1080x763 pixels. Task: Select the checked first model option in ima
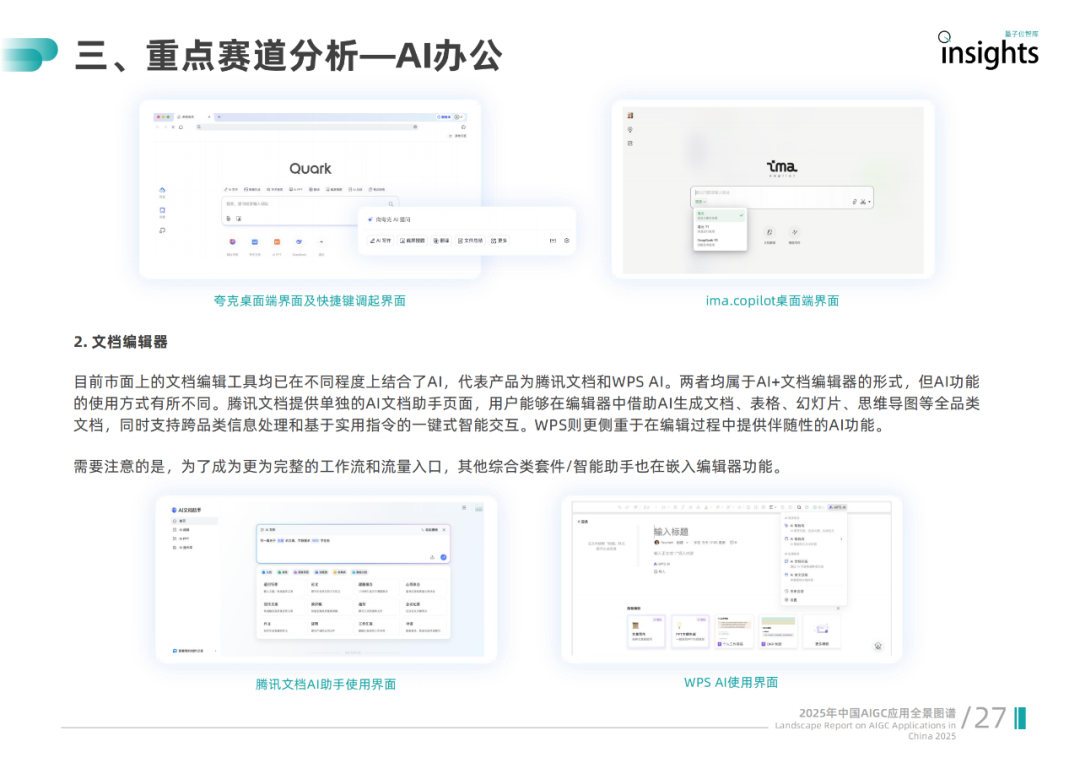point(720,216)
